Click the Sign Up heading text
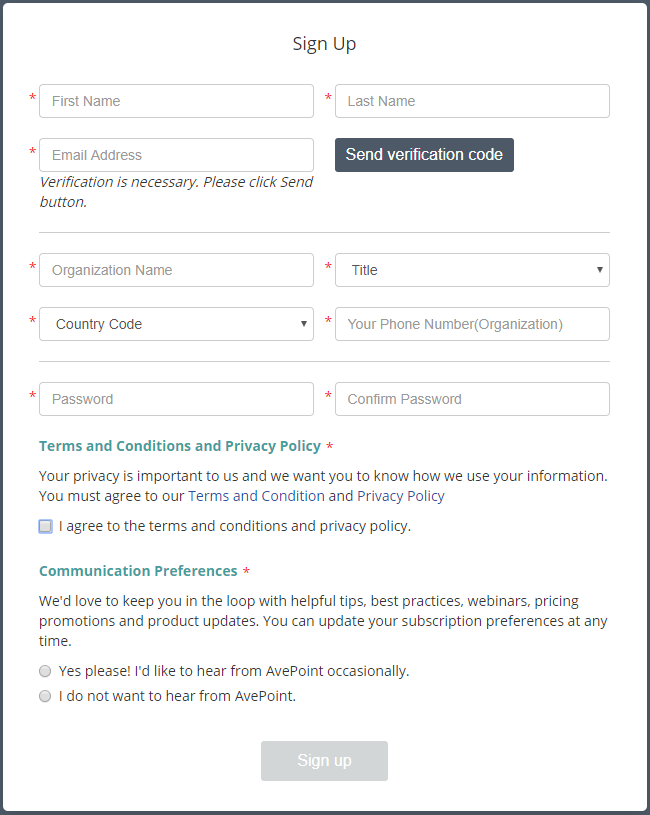The width and height of the screenshot is (650, 815). [x=324, y=44]
